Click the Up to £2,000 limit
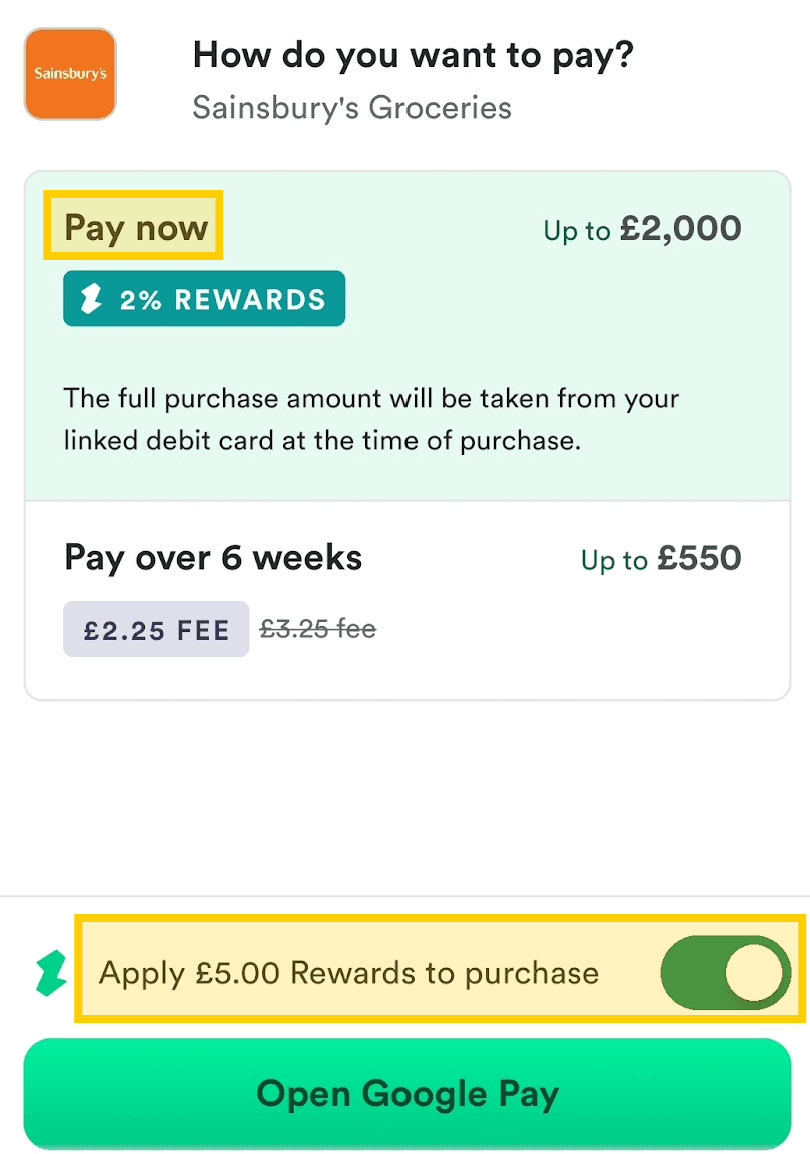Screen dimensions: 810x1154 (x=642, y=229)
